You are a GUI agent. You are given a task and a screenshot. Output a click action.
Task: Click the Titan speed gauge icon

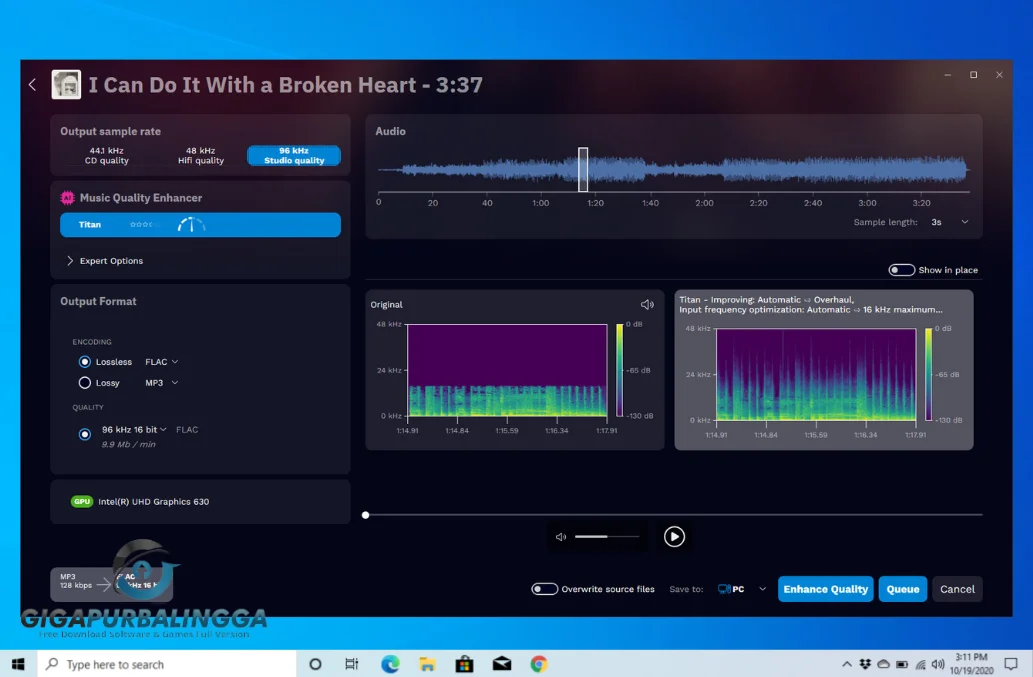tap(191, 225)
